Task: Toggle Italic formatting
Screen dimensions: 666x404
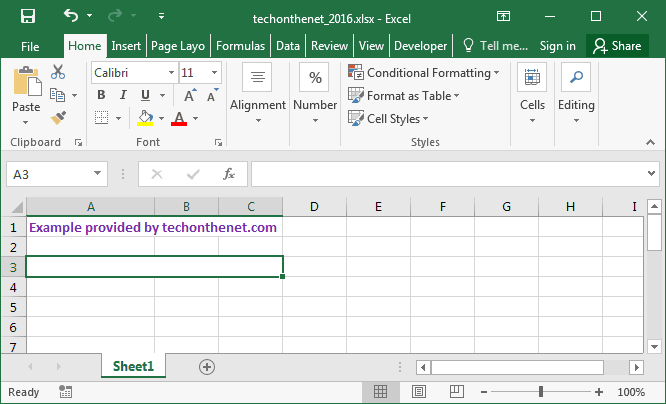Action: 123,95
